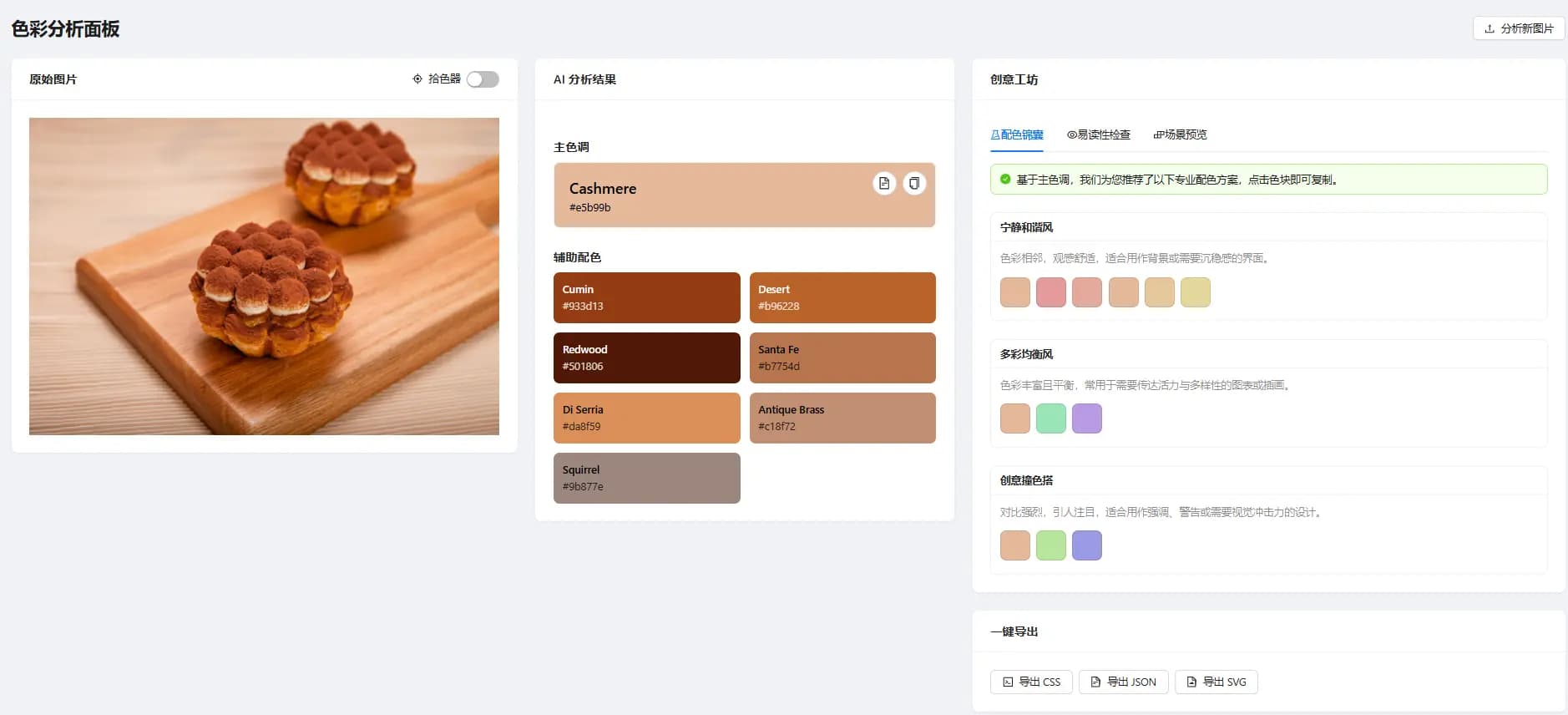Viewport: 1568px width, 715px height.
Task: Click the 多彩均衡风 scheme title
Action: click(x=1026, y=354)
